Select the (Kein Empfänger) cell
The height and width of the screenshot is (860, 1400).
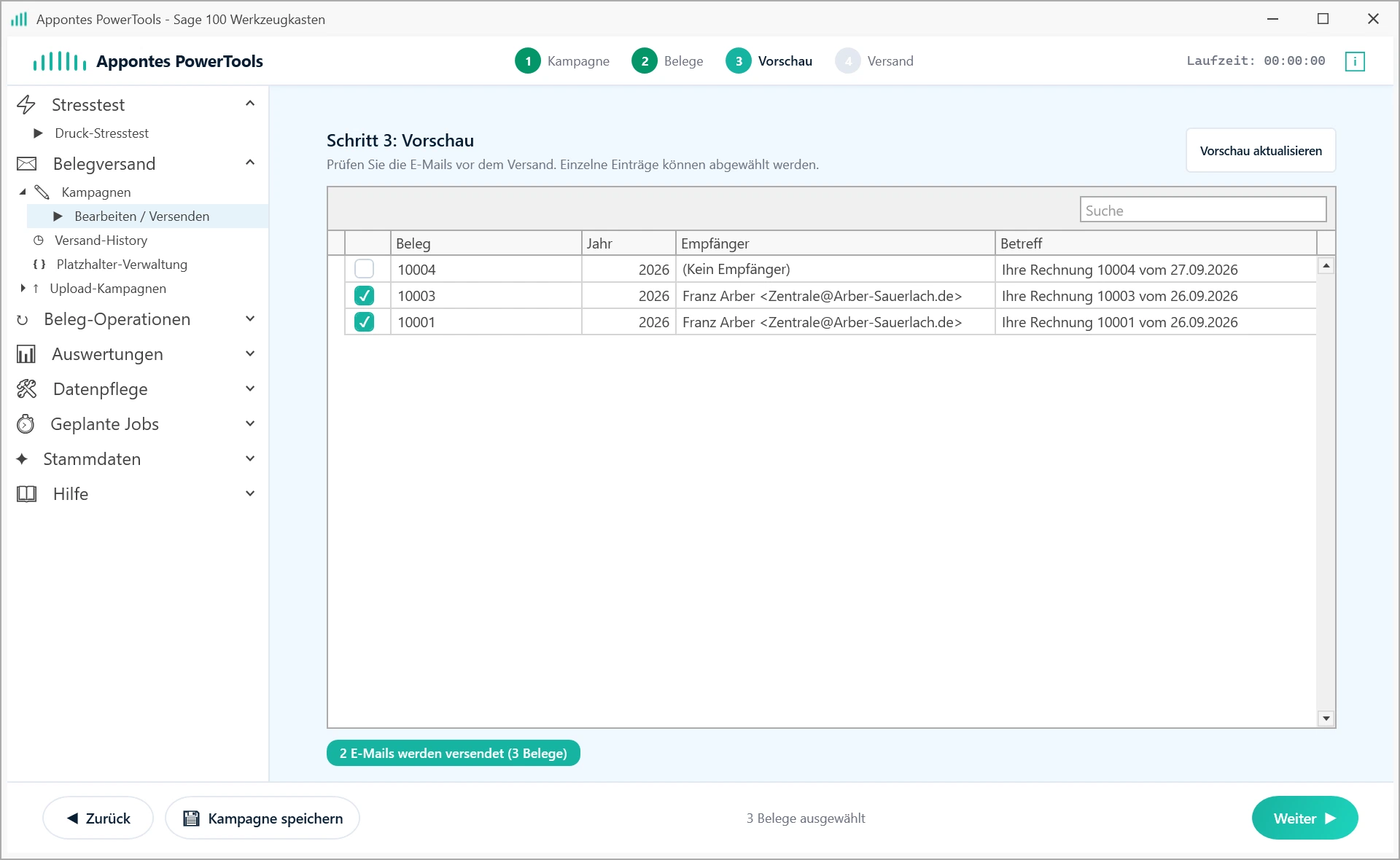tap(835, 269)
